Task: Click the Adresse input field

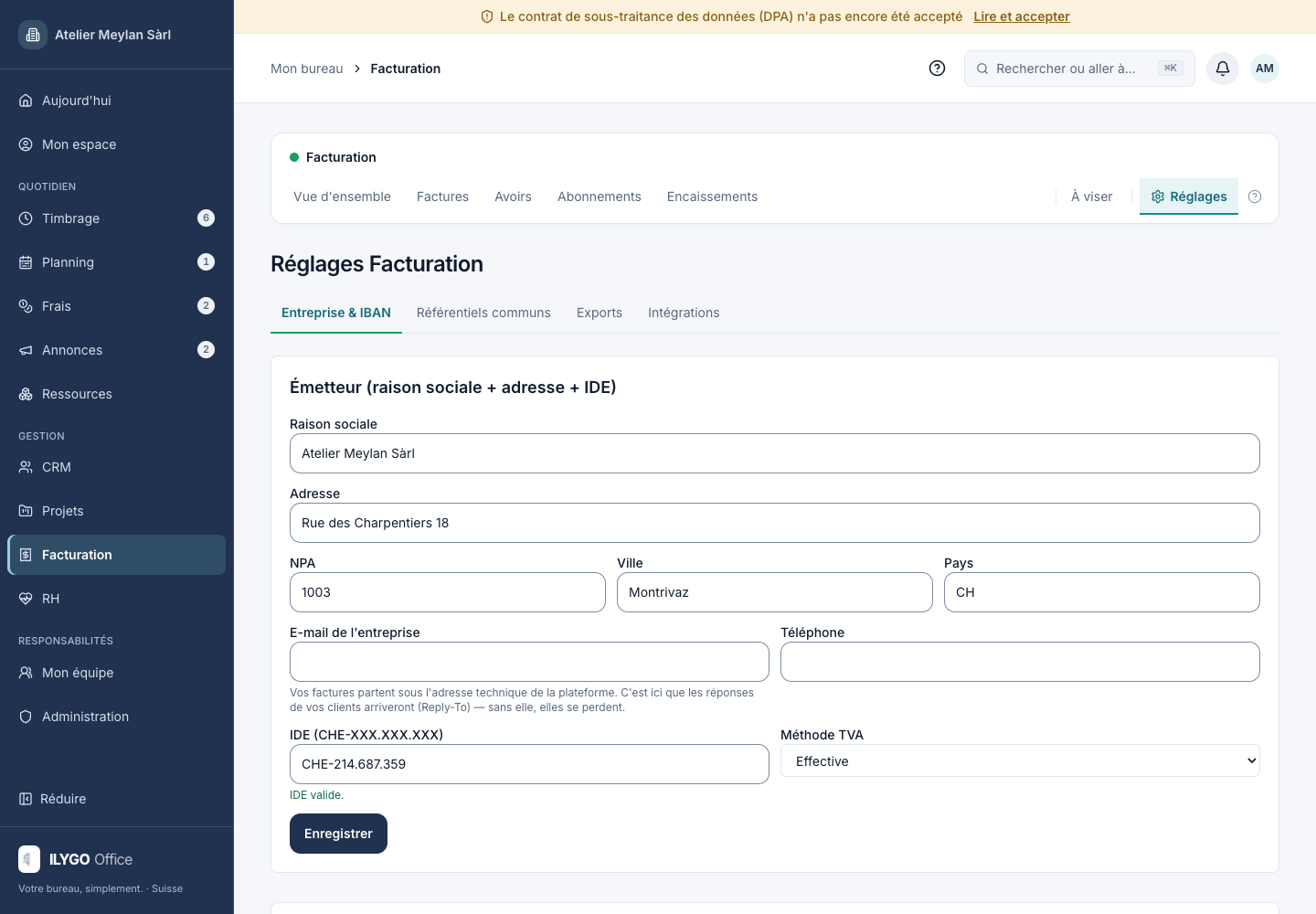Action: 775,523
